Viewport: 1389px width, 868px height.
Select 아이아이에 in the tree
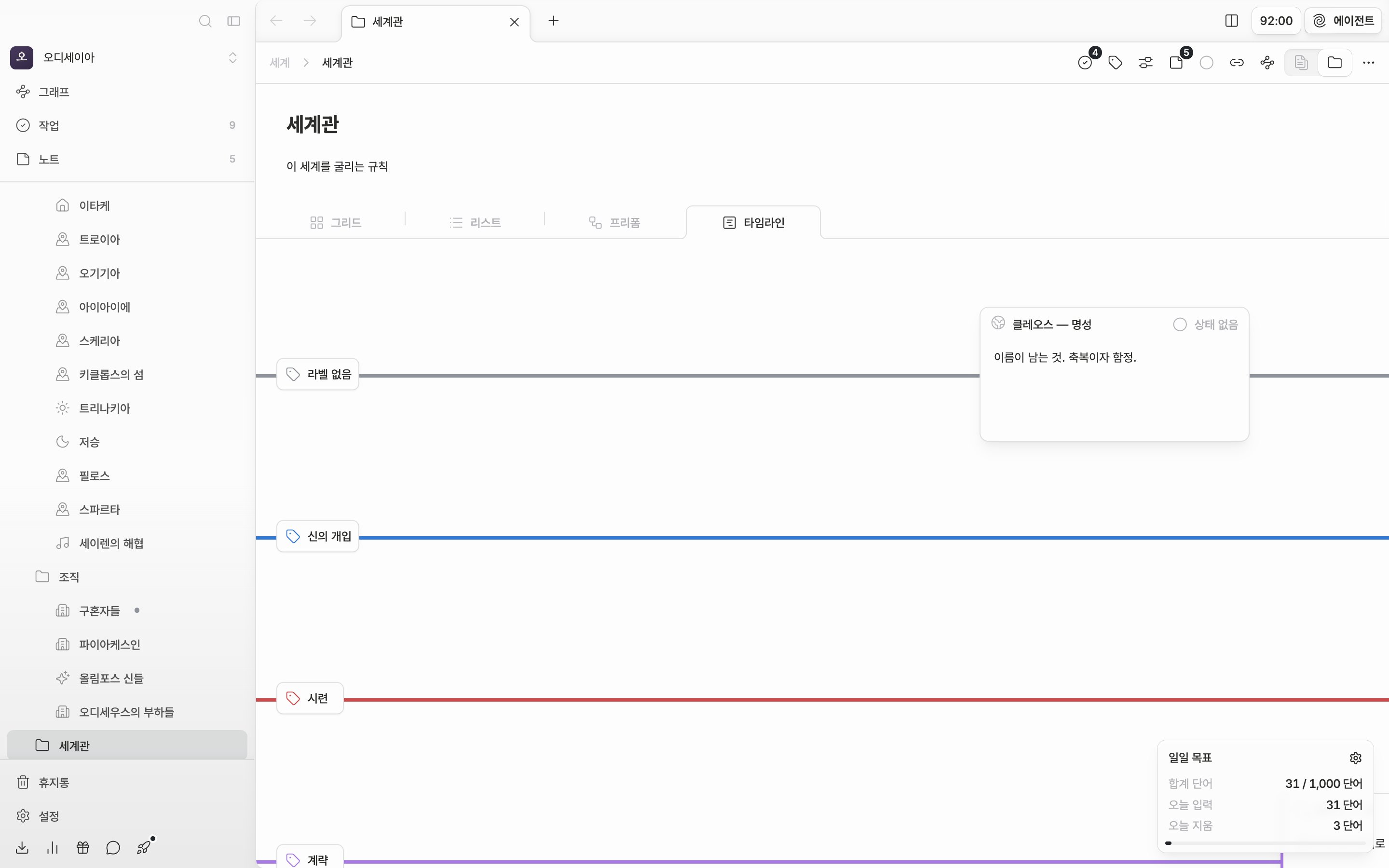click(127, 307)
